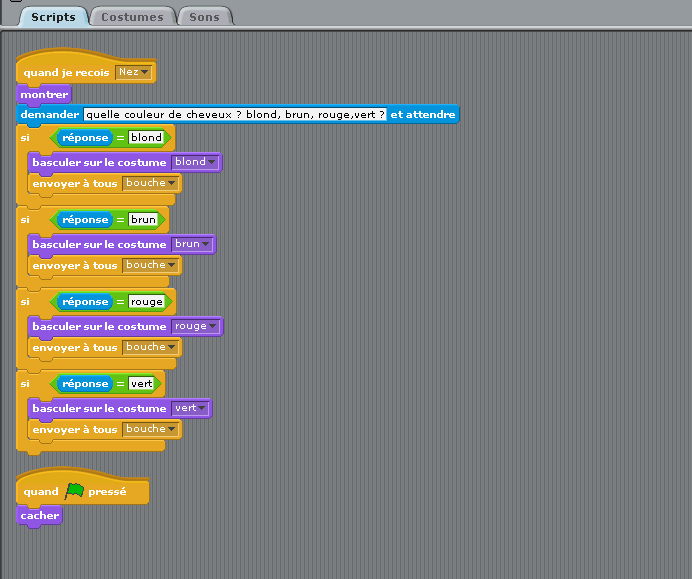Image resolution: width=692 pixels, height=579 pixels.
Task: Click 'envoyer à tous' text in brun branch
Action: pyautogui.click(x=75, y=266)
